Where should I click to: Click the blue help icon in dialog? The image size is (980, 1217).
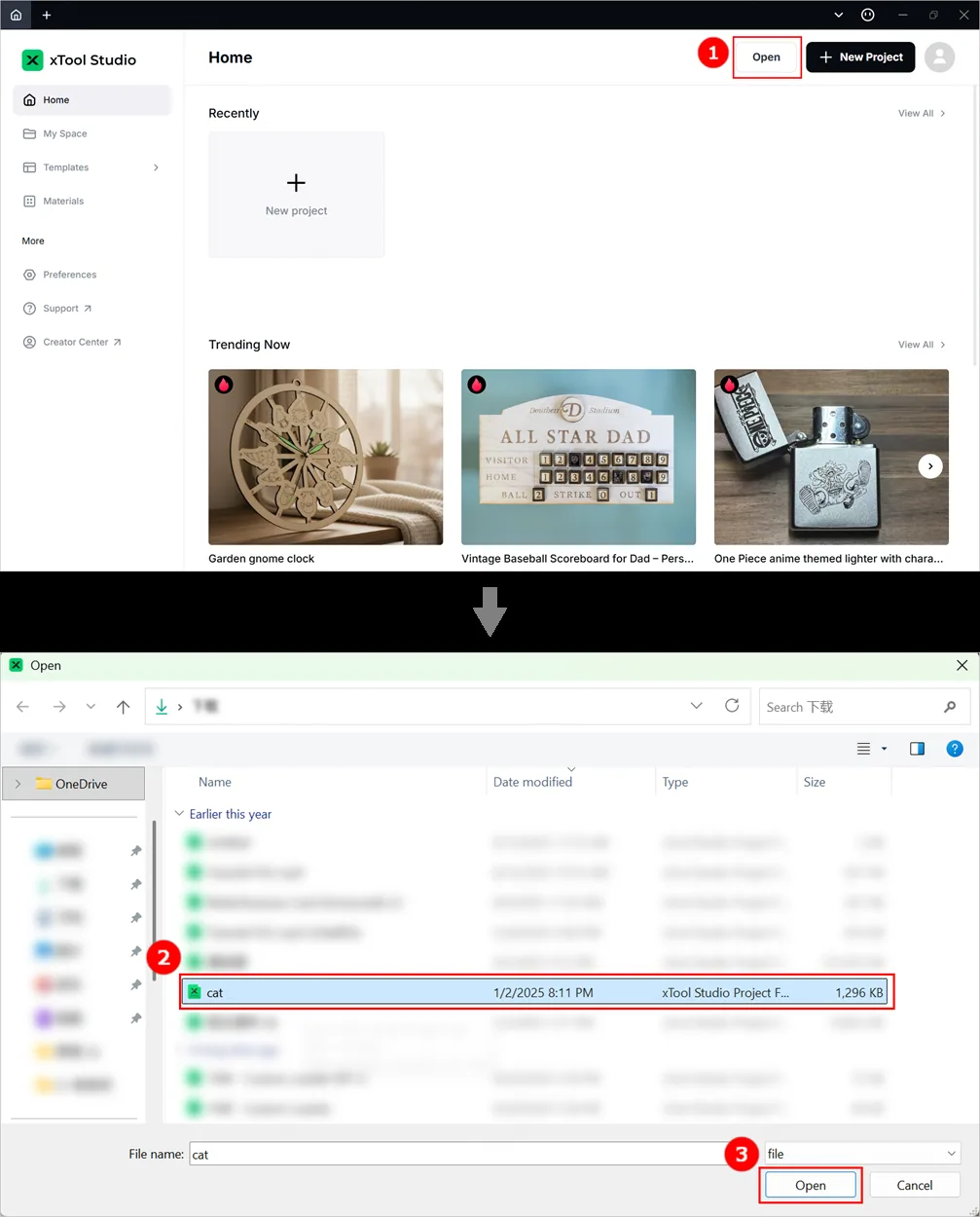(x=955, y=749)
